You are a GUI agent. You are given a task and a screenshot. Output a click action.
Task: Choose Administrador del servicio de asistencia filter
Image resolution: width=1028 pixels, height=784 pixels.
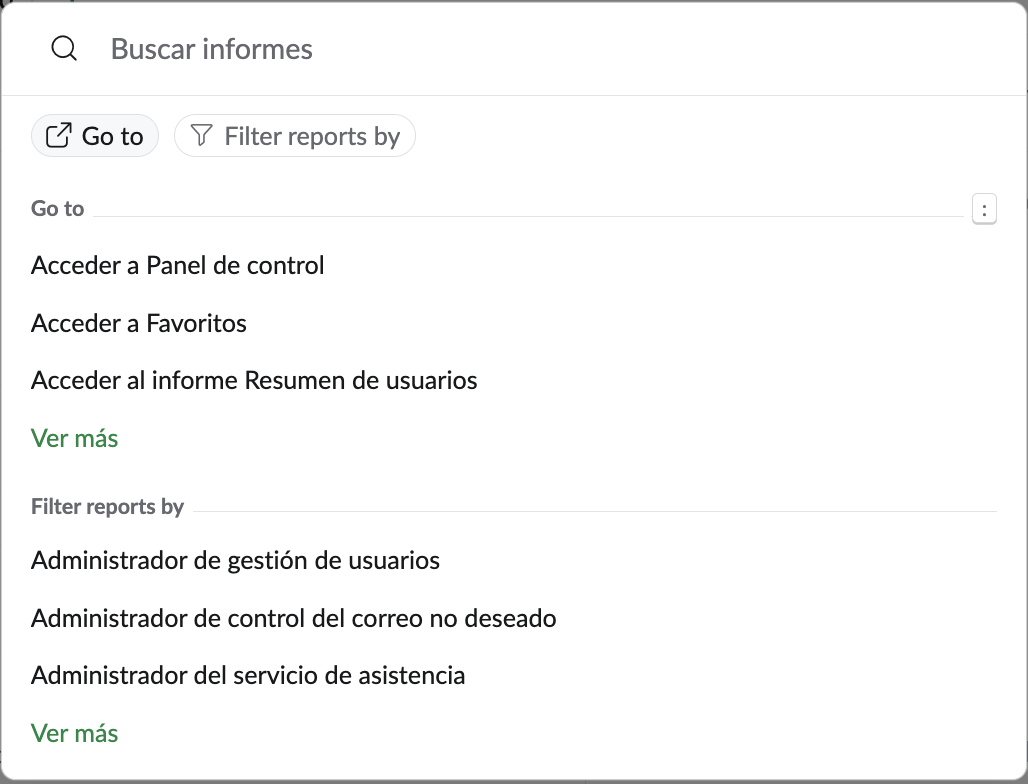tap(248, 675)
